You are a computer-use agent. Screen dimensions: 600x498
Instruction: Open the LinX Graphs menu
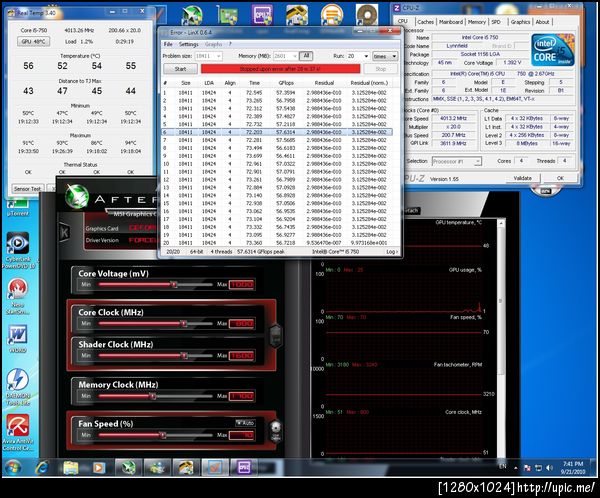pyautogui.click(x=214, y=44)
